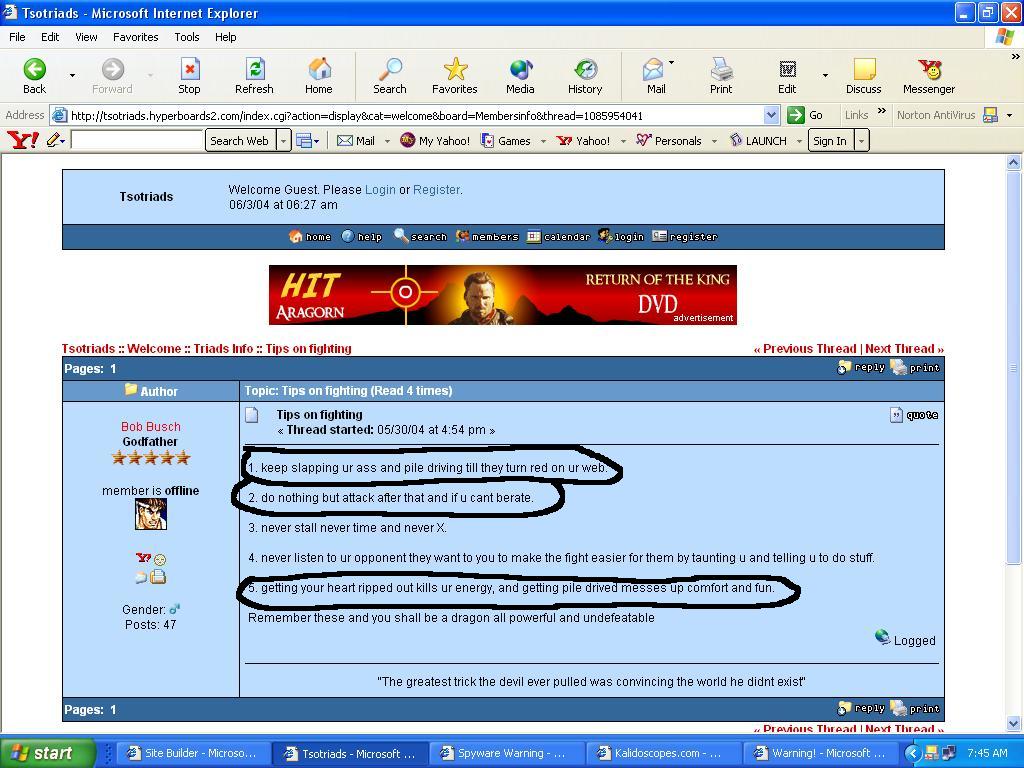Expand the Yahoo Mail dropdown arrow

387,141
